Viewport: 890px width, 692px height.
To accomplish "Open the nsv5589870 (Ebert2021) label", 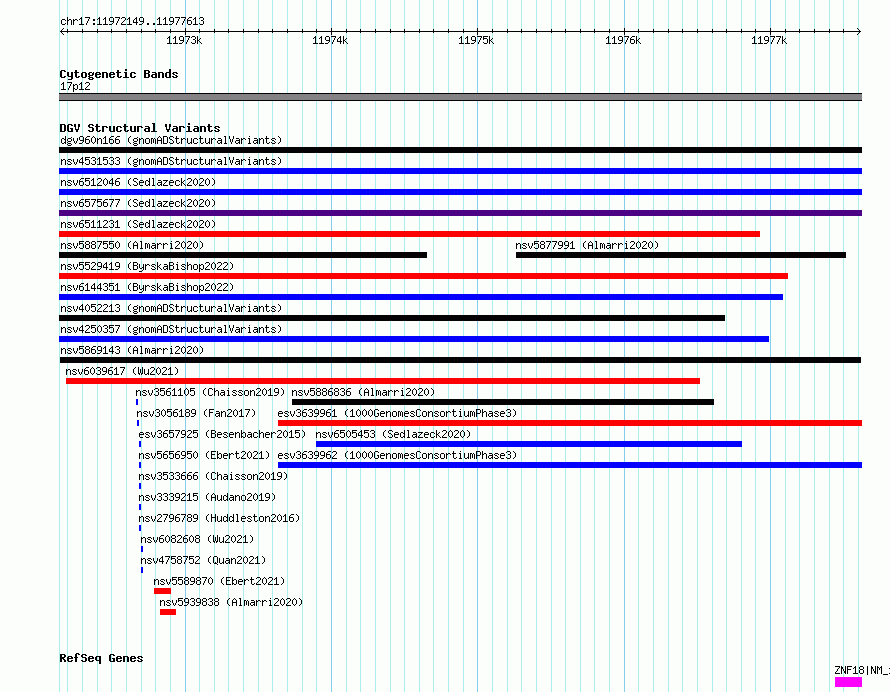I will point(219,581).
